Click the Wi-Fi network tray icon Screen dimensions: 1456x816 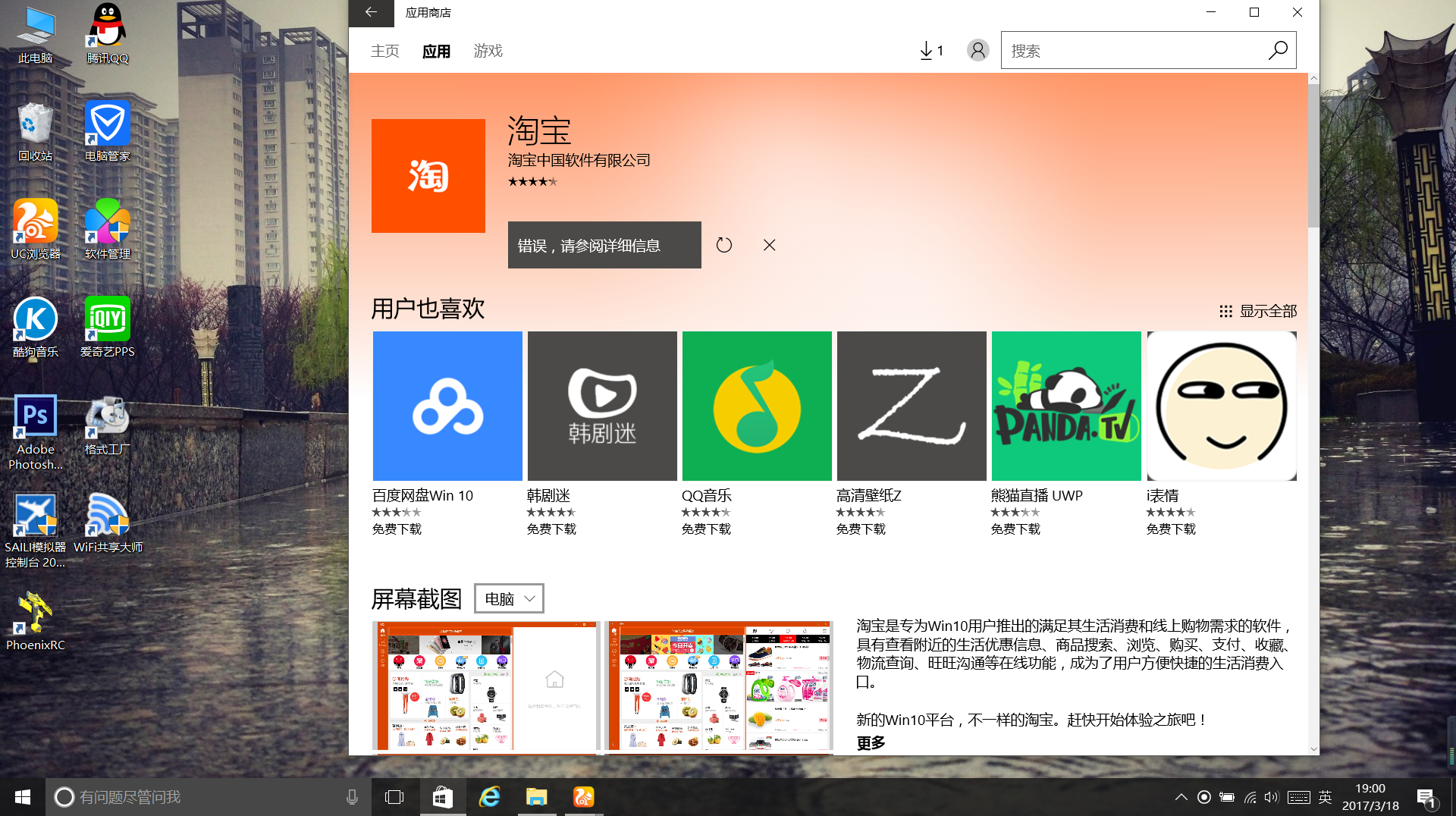point(1250,797)
